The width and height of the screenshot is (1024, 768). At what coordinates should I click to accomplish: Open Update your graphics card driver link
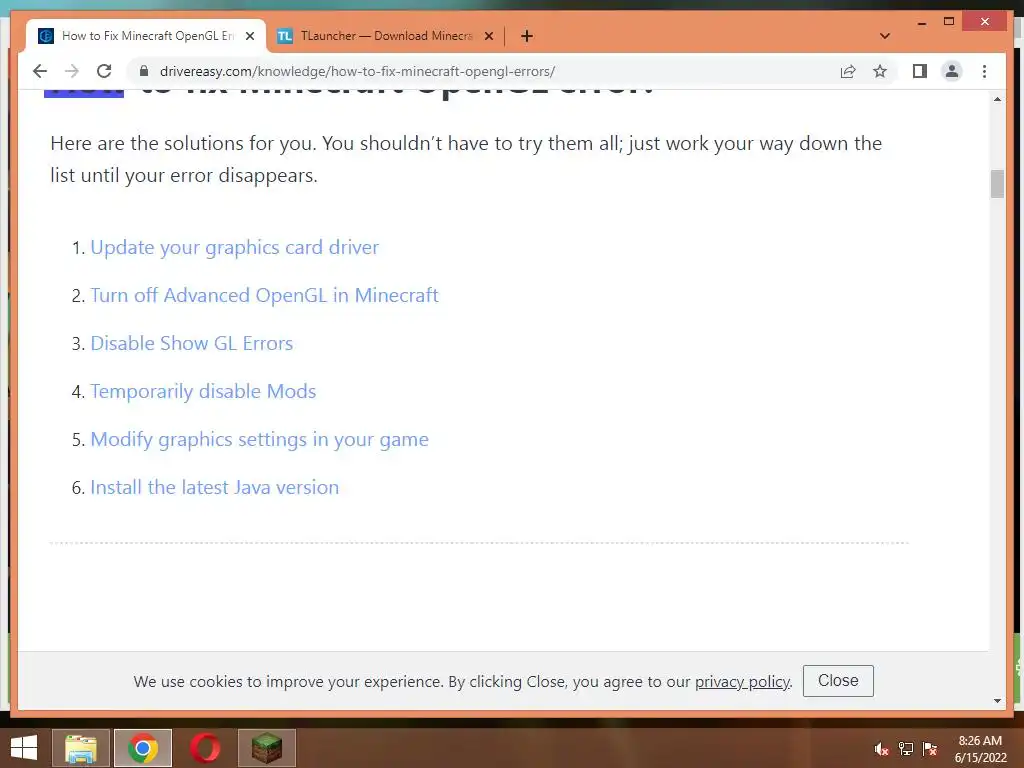234,248
